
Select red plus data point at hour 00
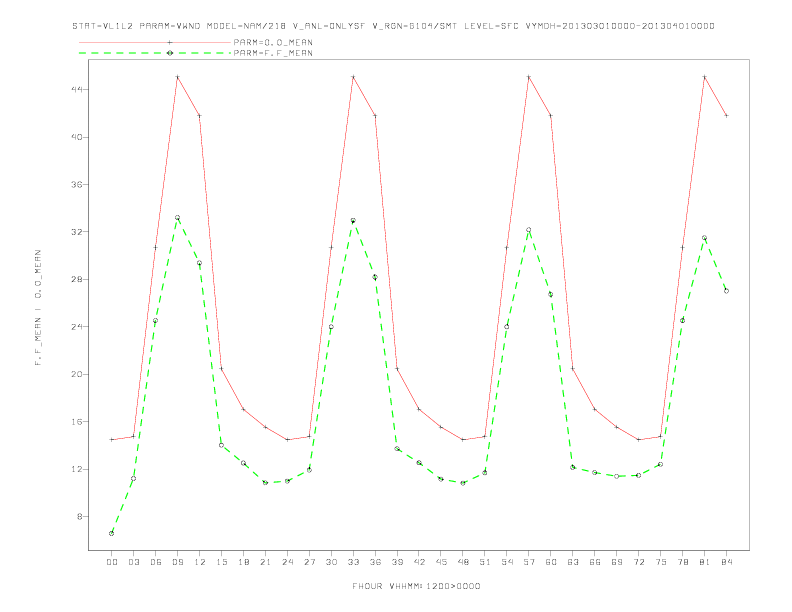tap(112, 440)
